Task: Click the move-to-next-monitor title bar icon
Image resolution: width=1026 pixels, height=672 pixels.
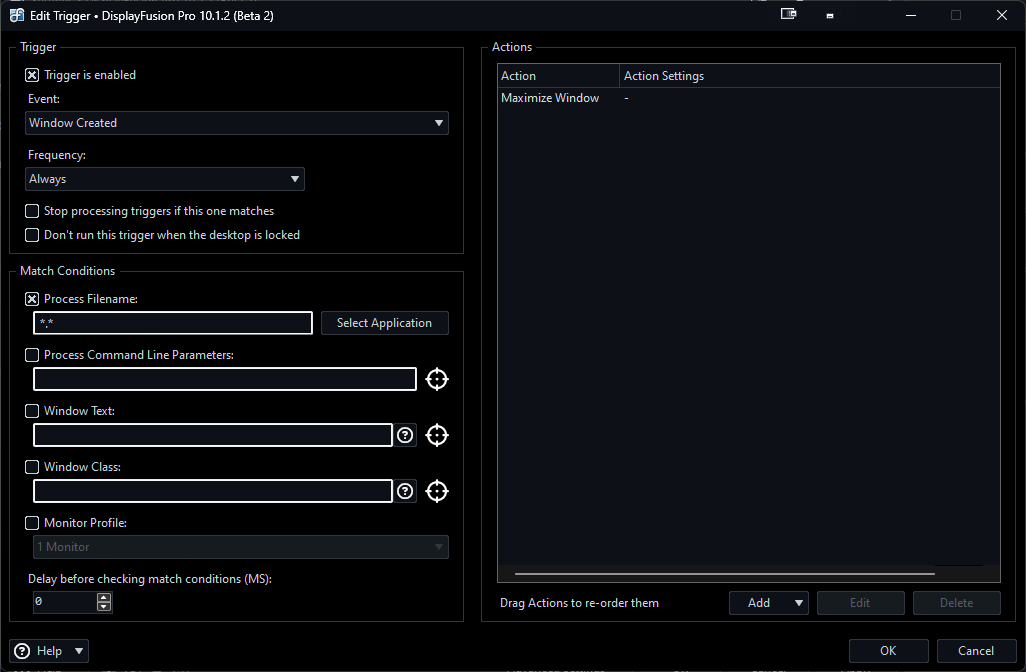Action: coord(788,15)
